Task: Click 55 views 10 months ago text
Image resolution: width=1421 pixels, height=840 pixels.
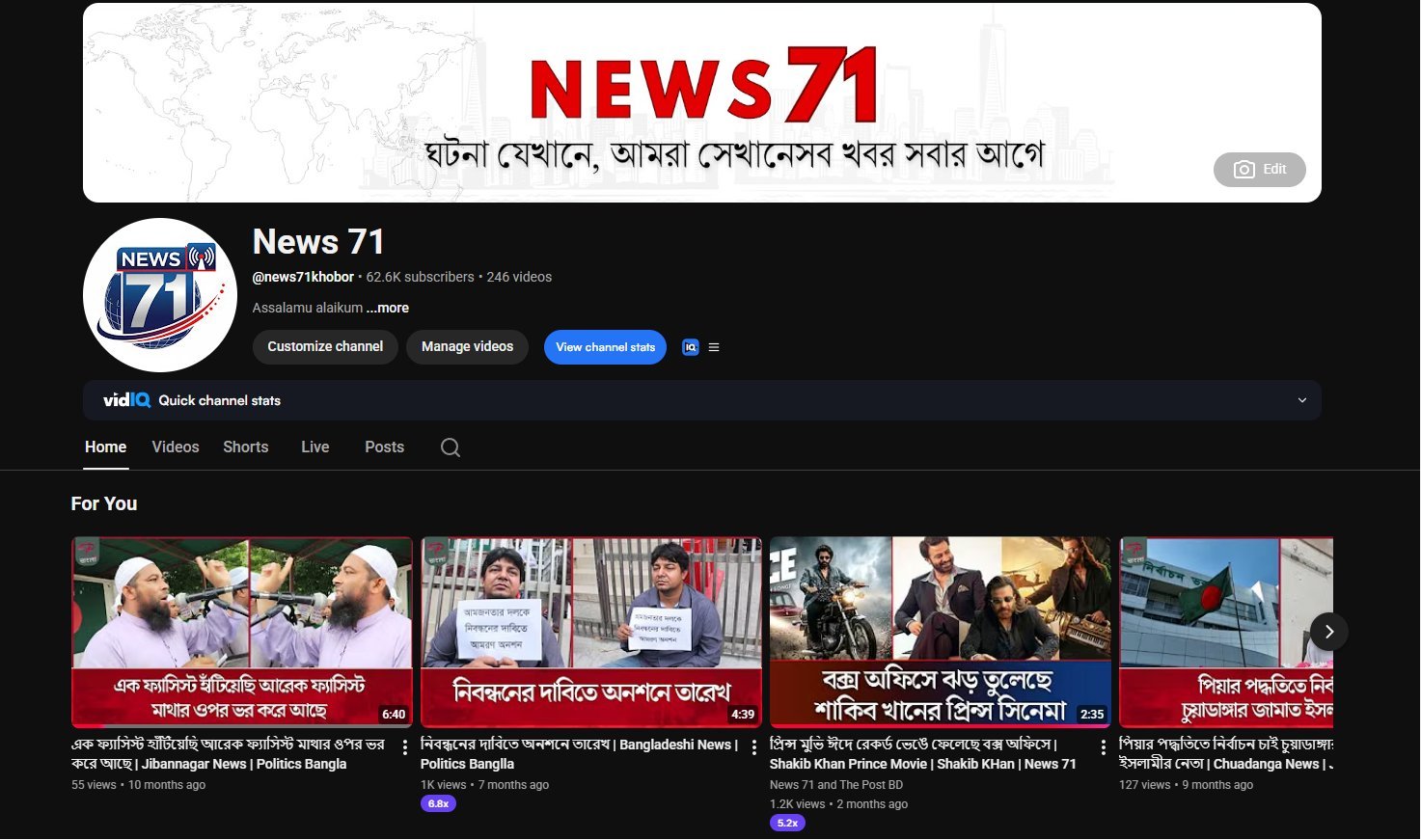Action: (x=139, y=785)
